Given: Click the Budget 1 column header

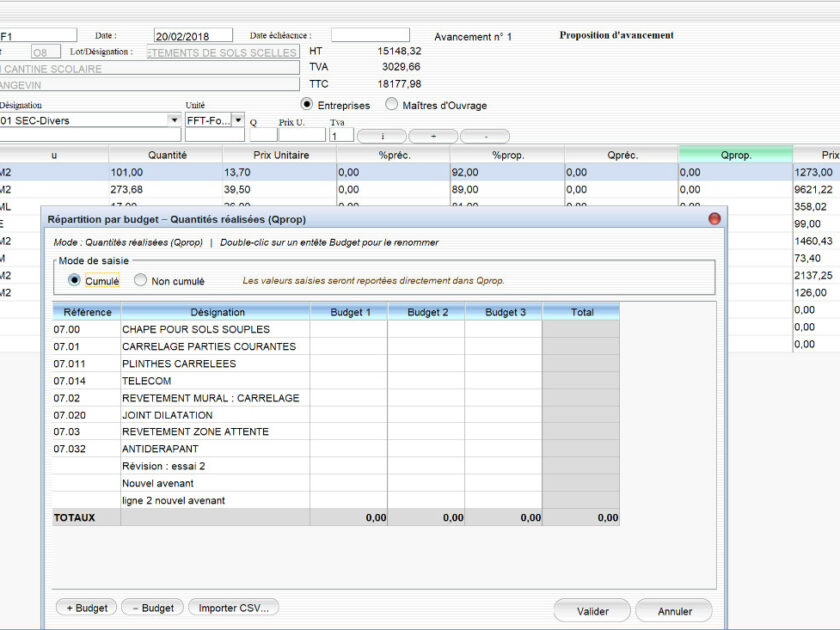Looking at the screenshot, I should pos(349,312).
